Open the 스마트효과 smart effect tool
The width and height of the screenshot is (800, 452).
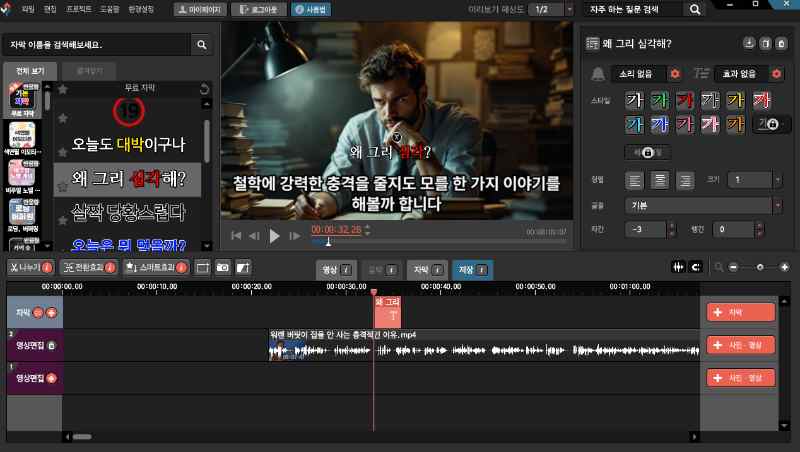(156, 267)
